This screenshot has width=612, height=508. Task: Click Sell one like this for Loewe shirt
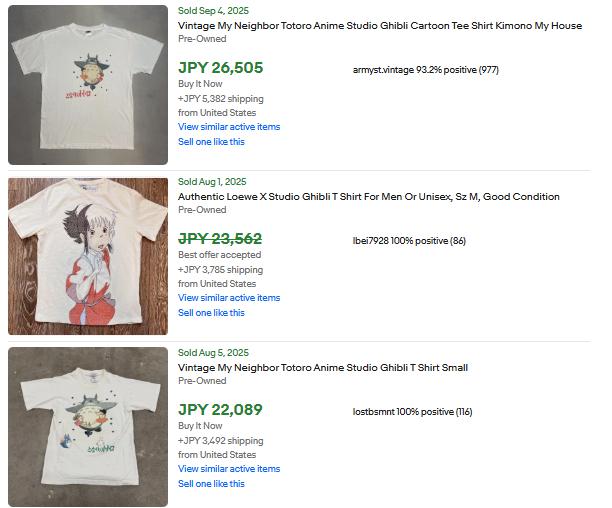pyautogui.click(x=211, y=313)
